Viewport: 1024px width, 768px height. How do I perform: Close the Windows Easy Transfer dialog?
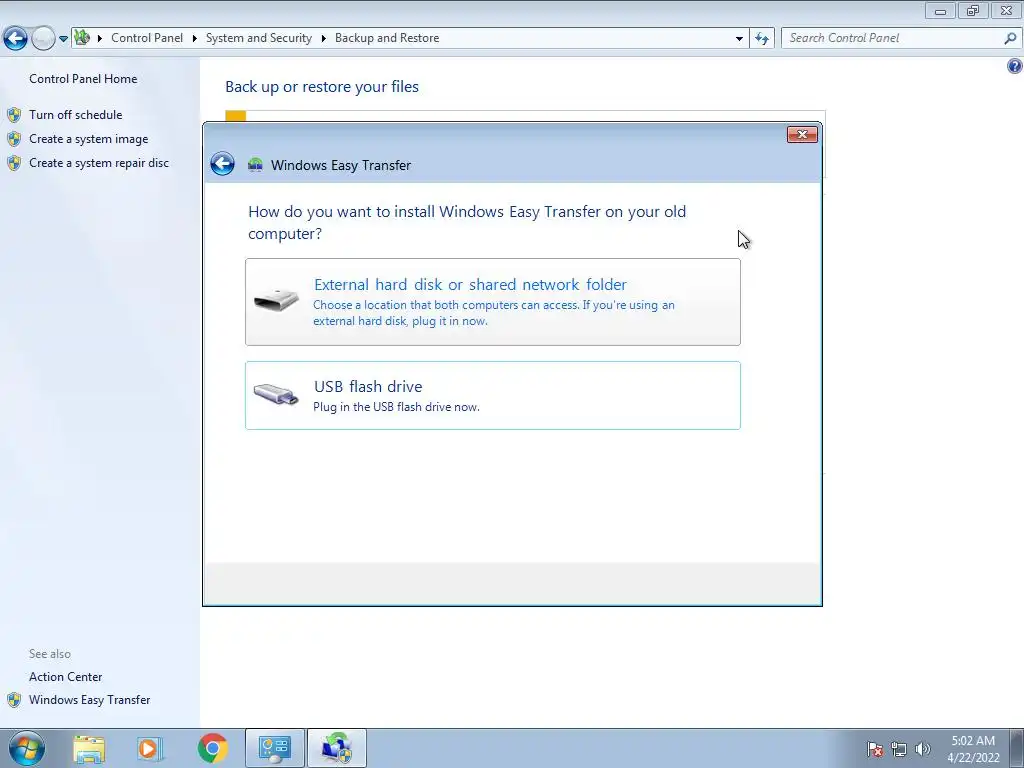[x=802, y=134]
